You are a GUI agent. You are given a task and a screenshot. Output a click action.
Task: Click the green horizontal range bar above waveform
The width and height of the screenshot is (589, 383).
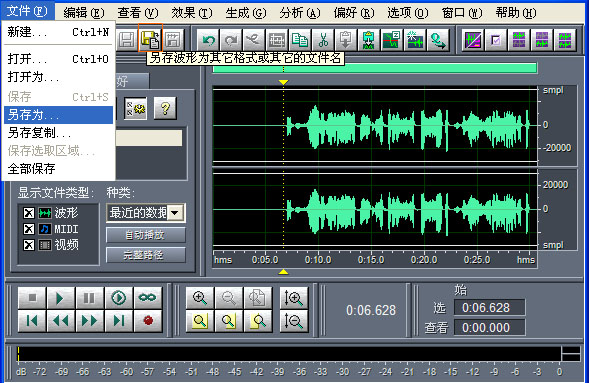(375, 68)
